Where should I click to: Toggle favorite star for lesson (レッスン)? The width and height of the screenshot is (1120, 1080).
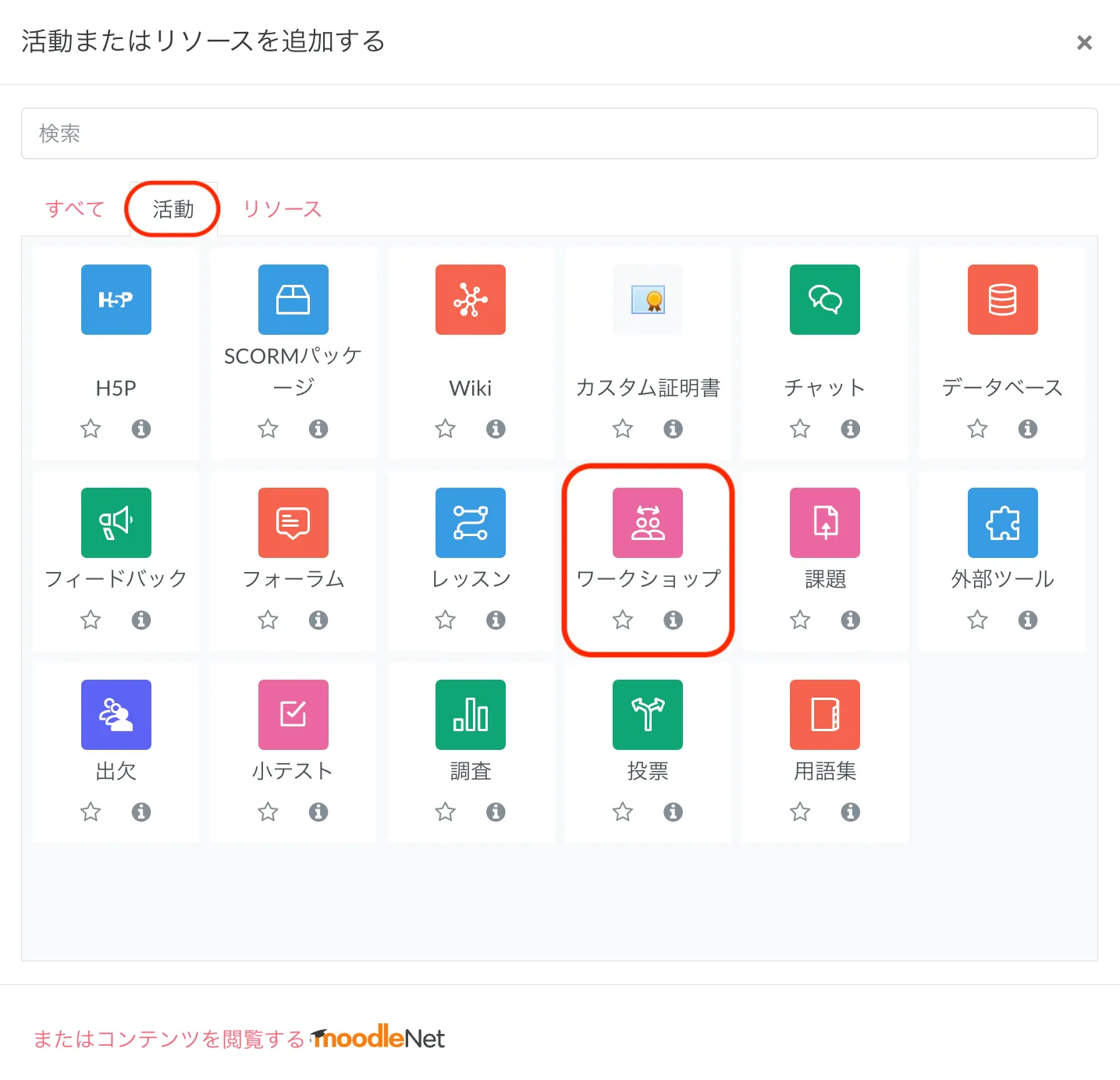coord(445,620)
